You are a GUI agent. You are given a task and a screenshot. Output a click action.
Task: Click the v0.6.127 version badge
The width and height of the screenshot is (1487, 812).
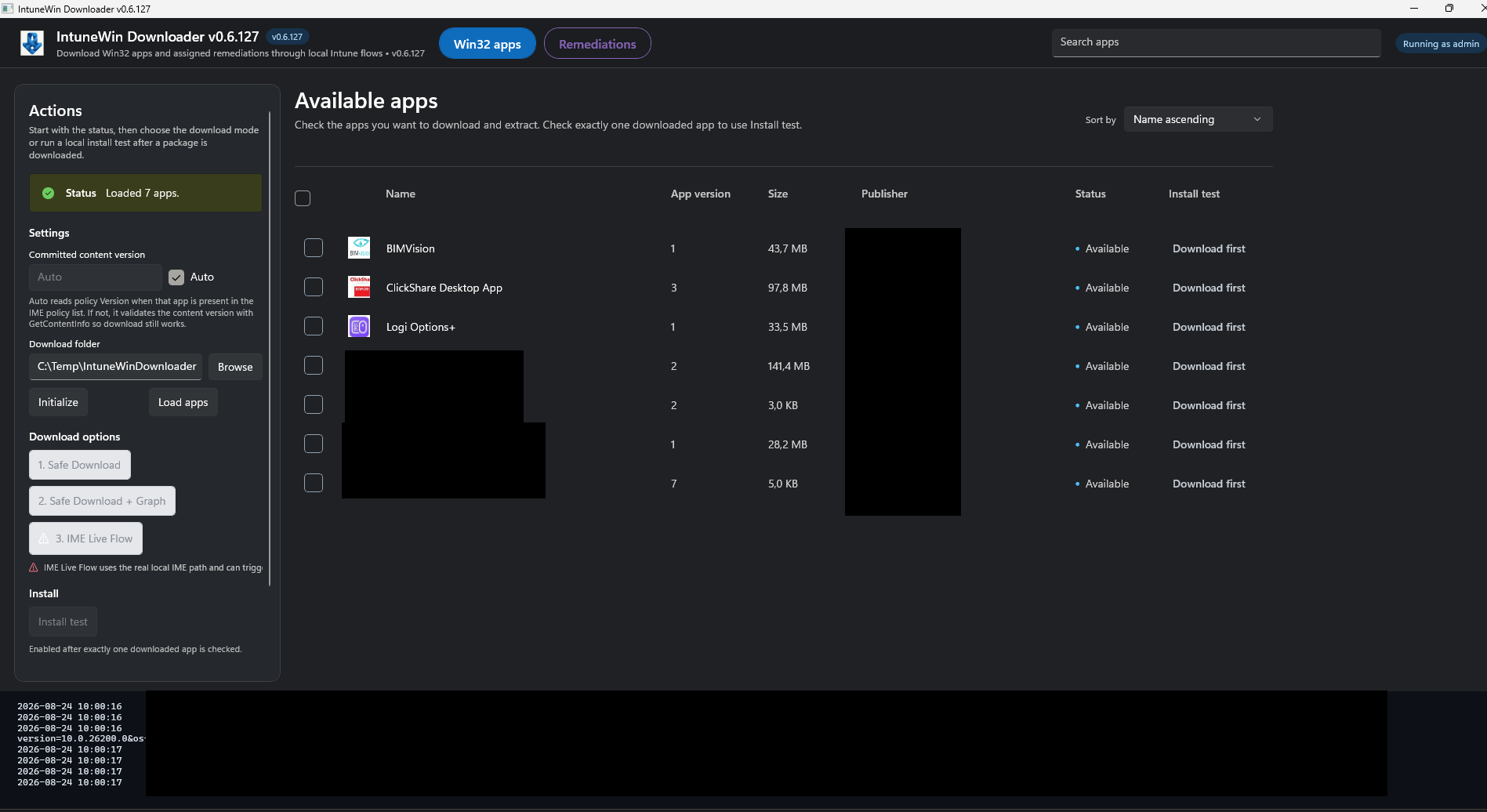(x=287, y=37)
